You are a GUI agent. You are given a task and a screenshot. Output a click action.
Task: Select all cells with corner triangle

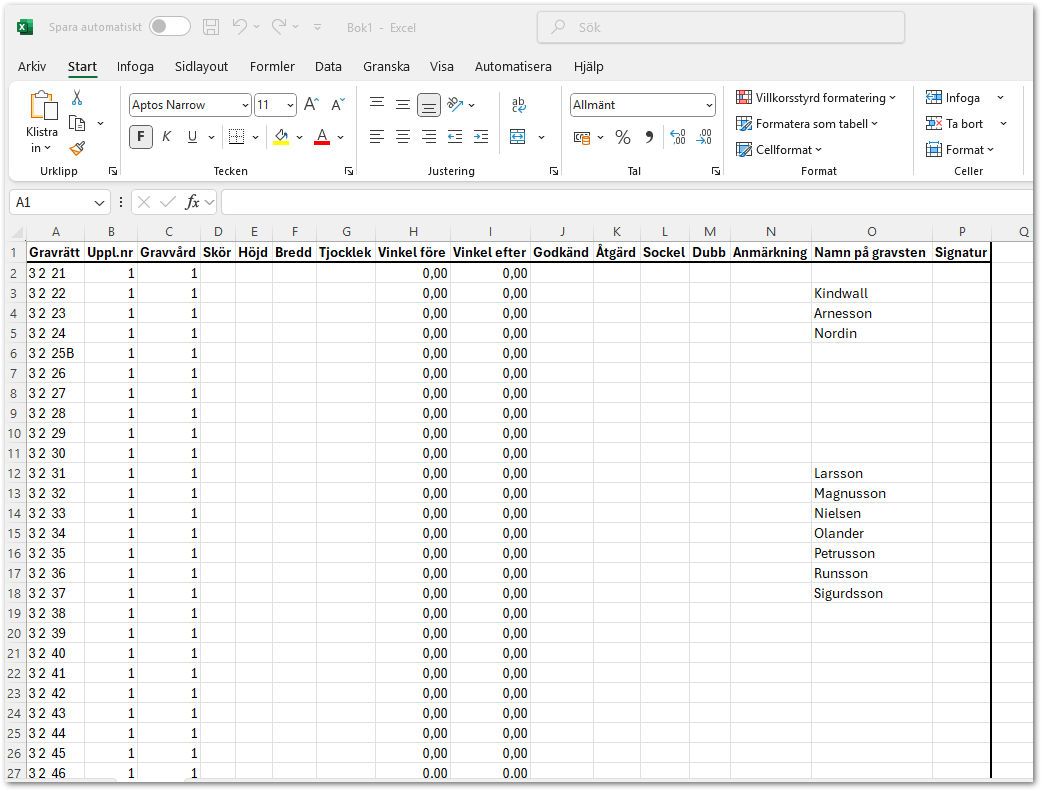tap(17, 233)
